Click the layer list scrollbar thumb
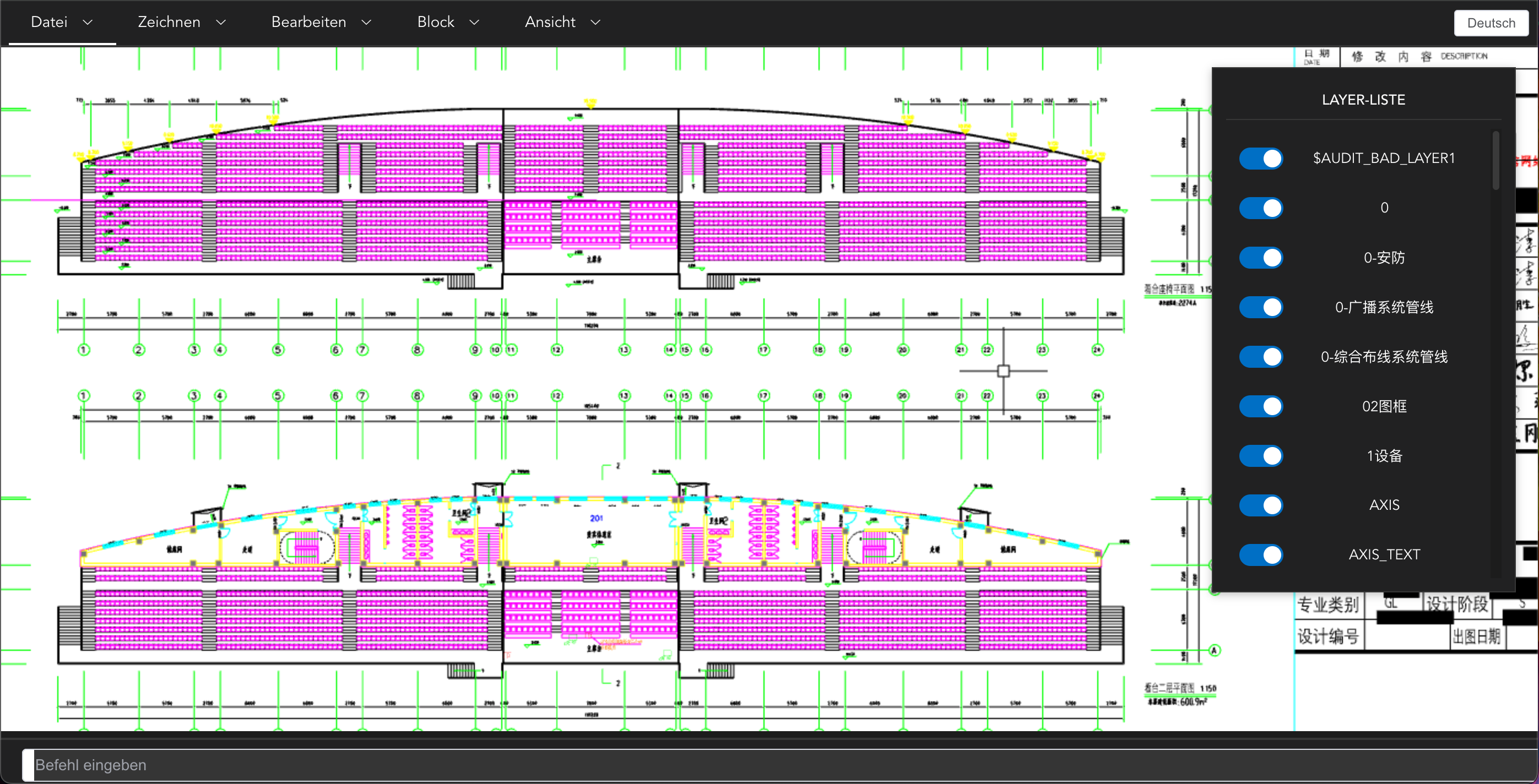The width and height of the screenshot is (1539, 784). (1495, 161)
